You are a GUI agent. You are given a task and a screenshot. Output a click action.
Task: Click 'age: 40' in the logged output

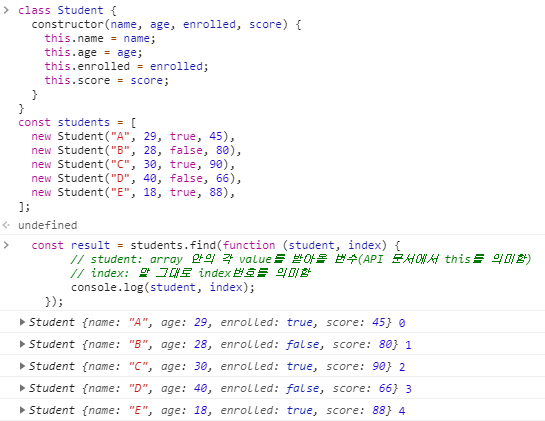pyautogui.click(x=184, y=388)
